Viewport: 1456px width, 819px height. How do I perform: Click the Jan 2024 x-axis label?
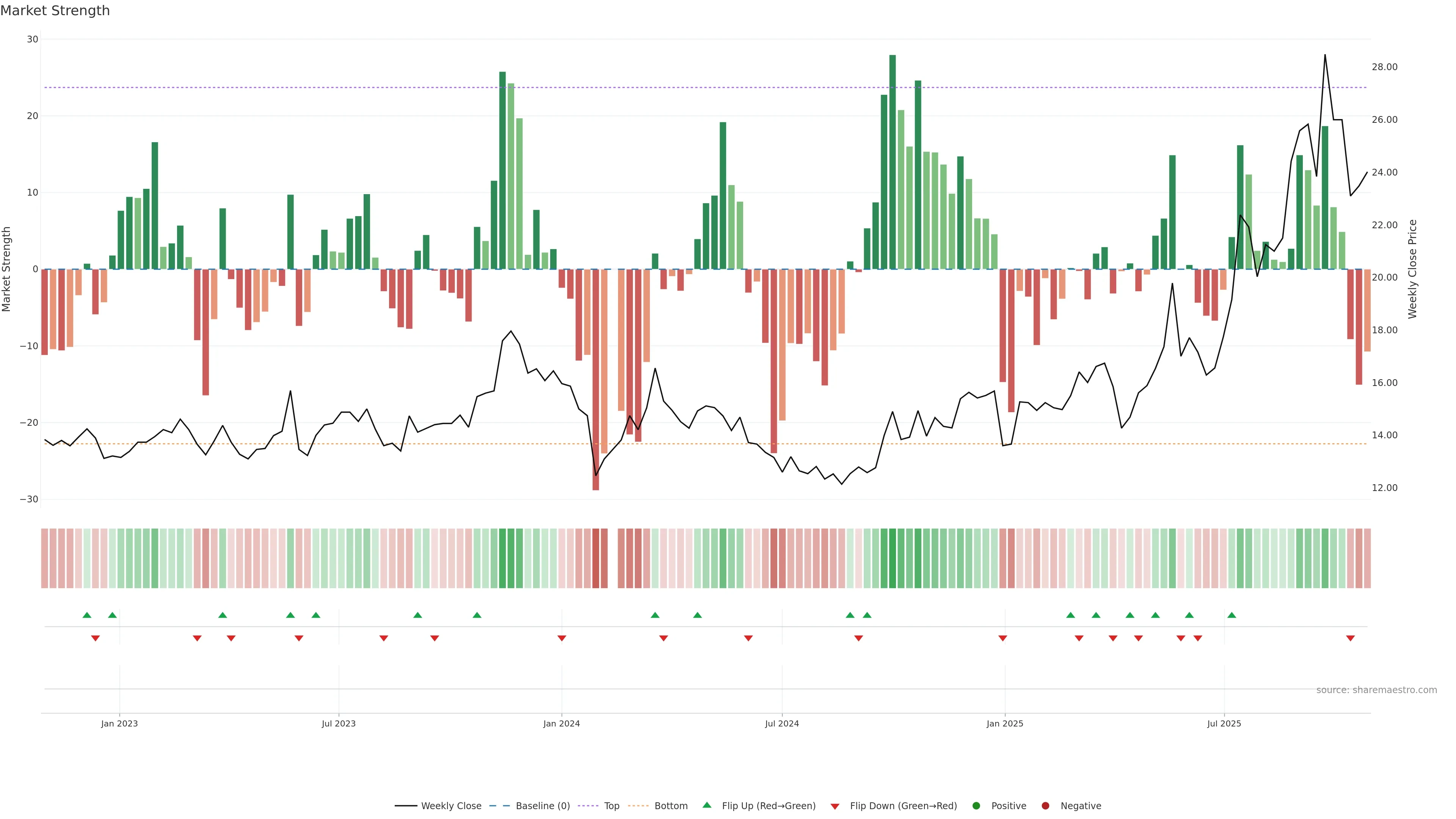point(561,723)
